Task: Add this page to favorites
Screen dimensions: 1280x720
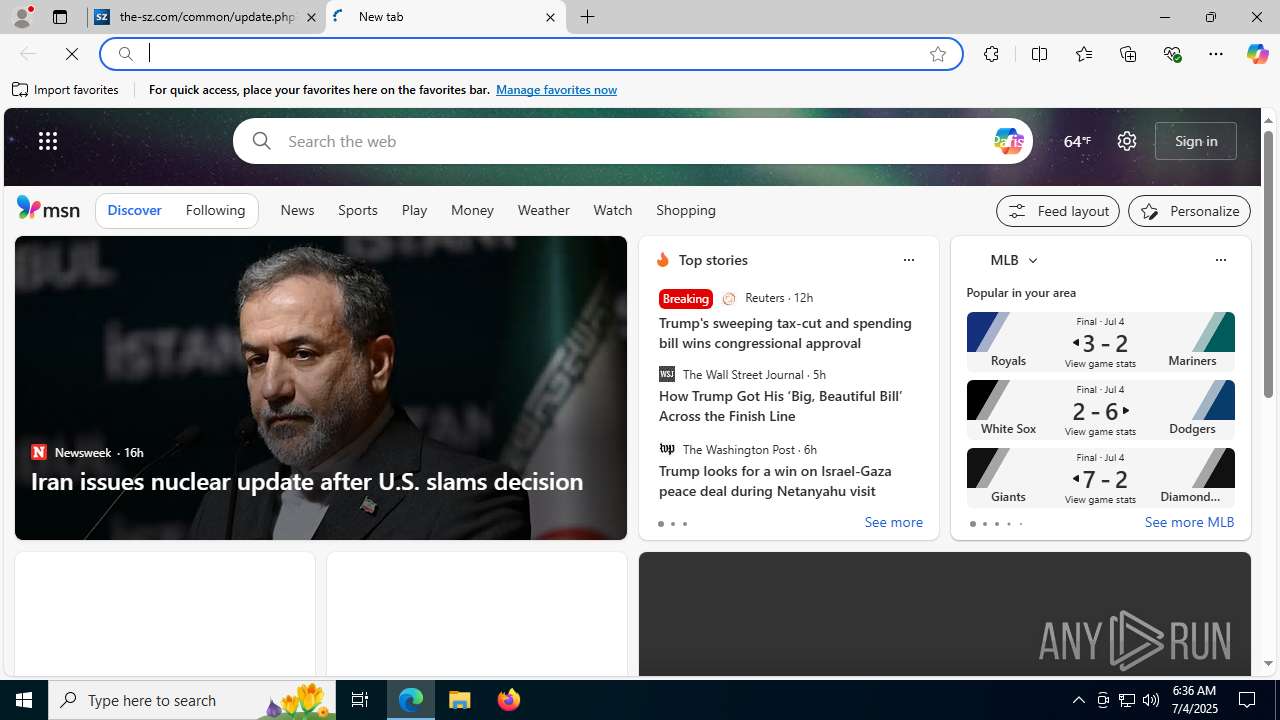Action: (938, 54)
